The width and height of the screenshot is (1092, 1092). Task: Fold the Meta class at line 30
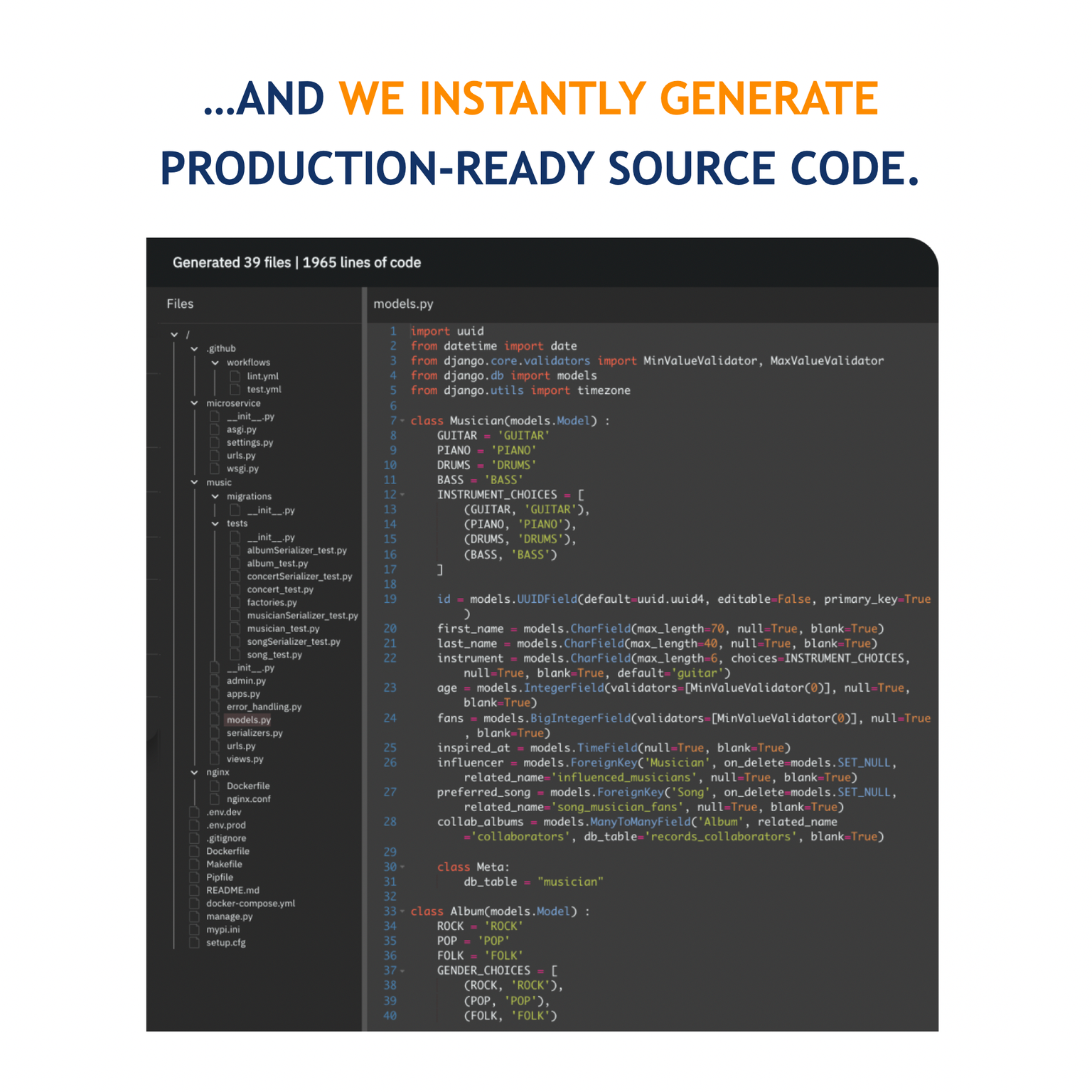coord(402,867)
